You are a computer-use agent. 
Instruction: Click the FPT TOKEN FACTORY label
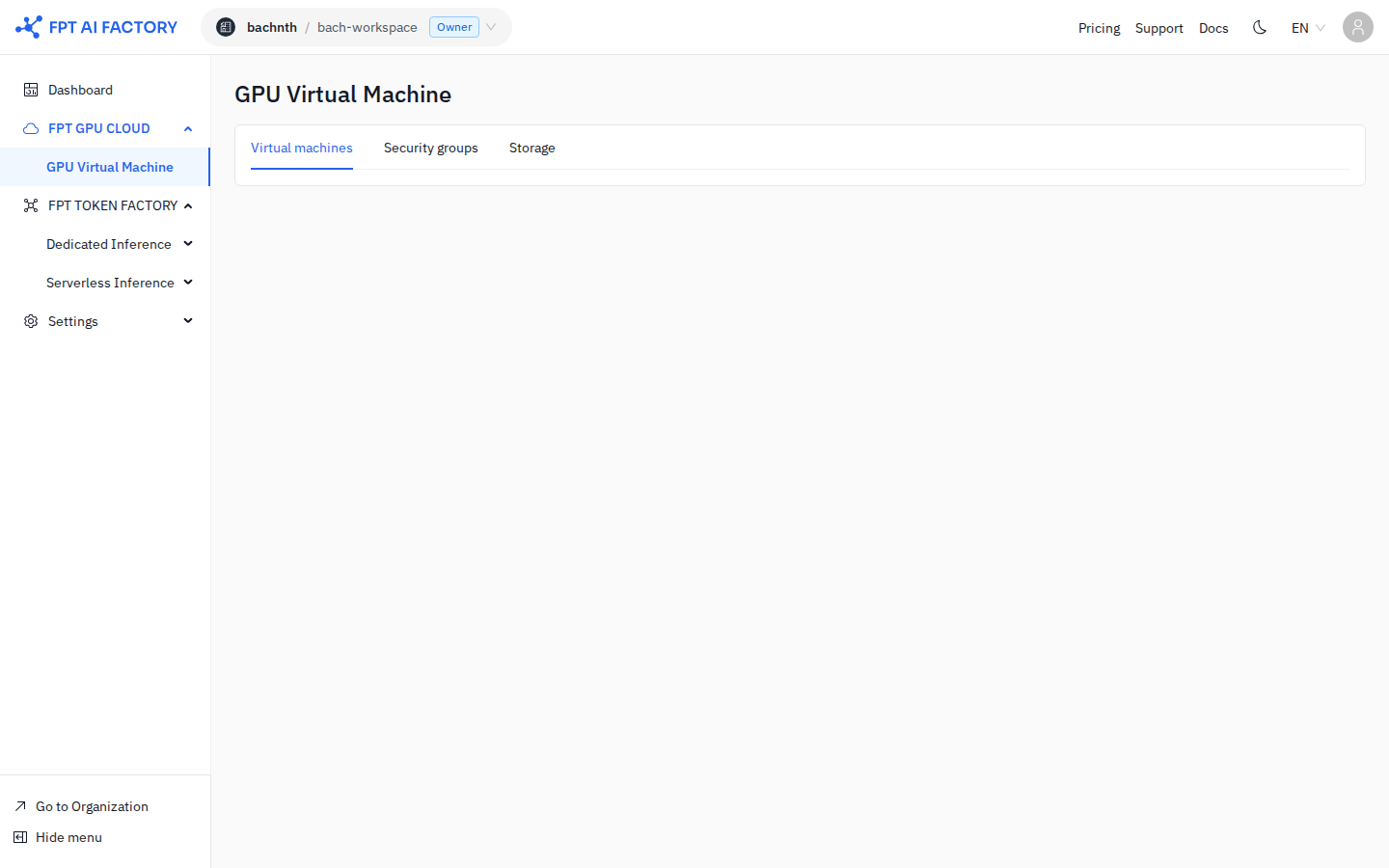tap(113, 205)
